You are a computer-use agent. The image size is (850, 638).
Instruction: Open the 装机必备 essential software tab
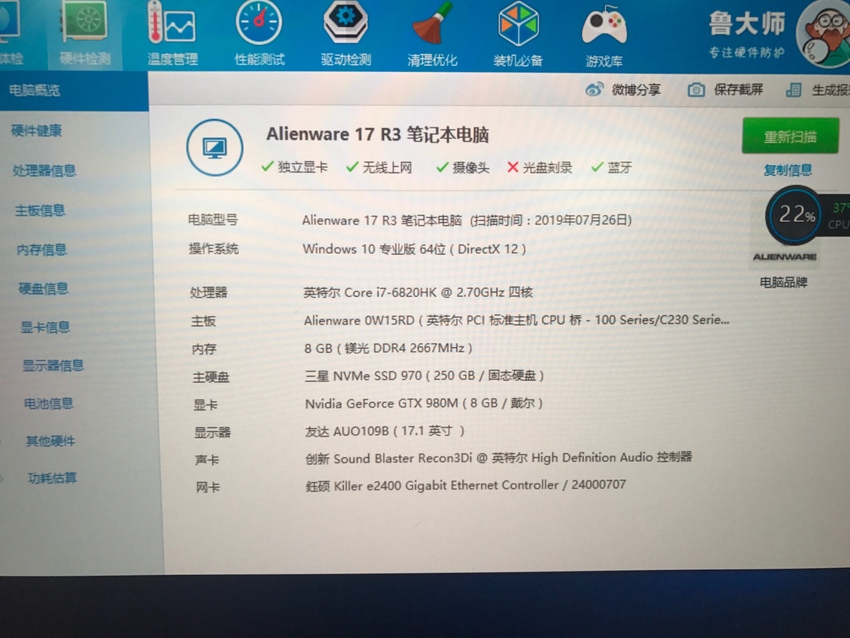click(x=518, y=35)
